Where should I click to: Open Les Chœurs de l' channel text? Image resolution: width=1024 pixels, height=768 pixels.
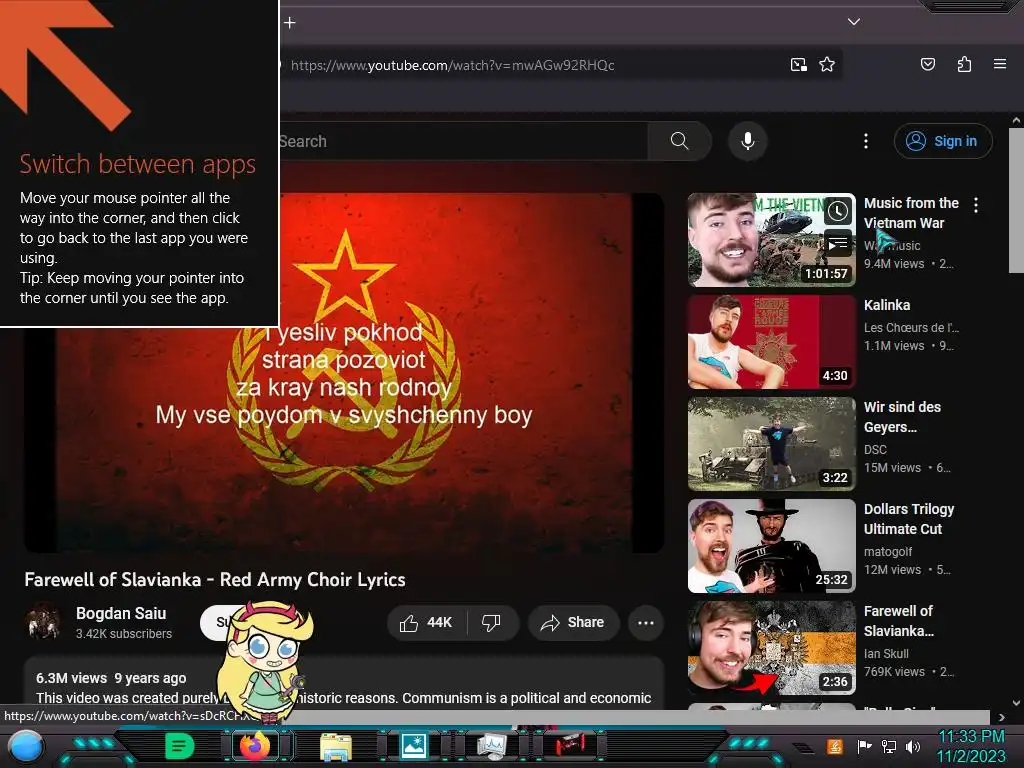[911, 327]
